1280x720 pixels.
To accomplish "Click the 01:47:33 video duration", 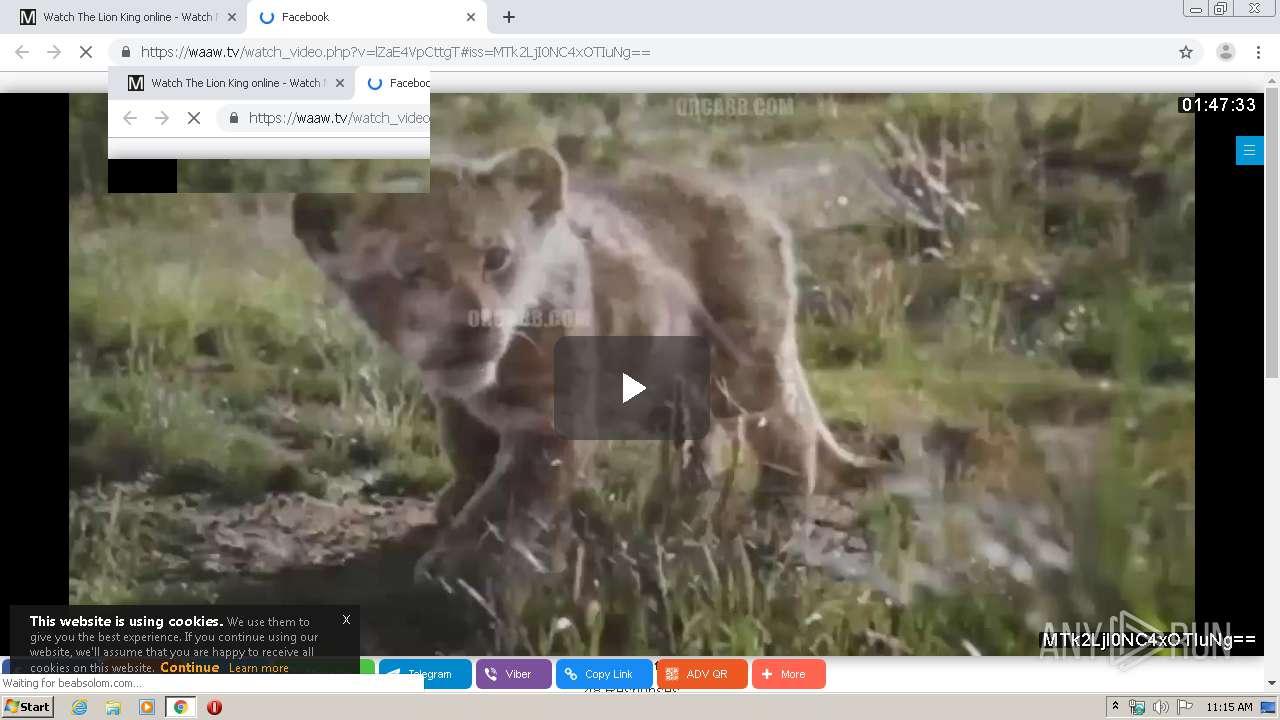I will click(1218, 105).
